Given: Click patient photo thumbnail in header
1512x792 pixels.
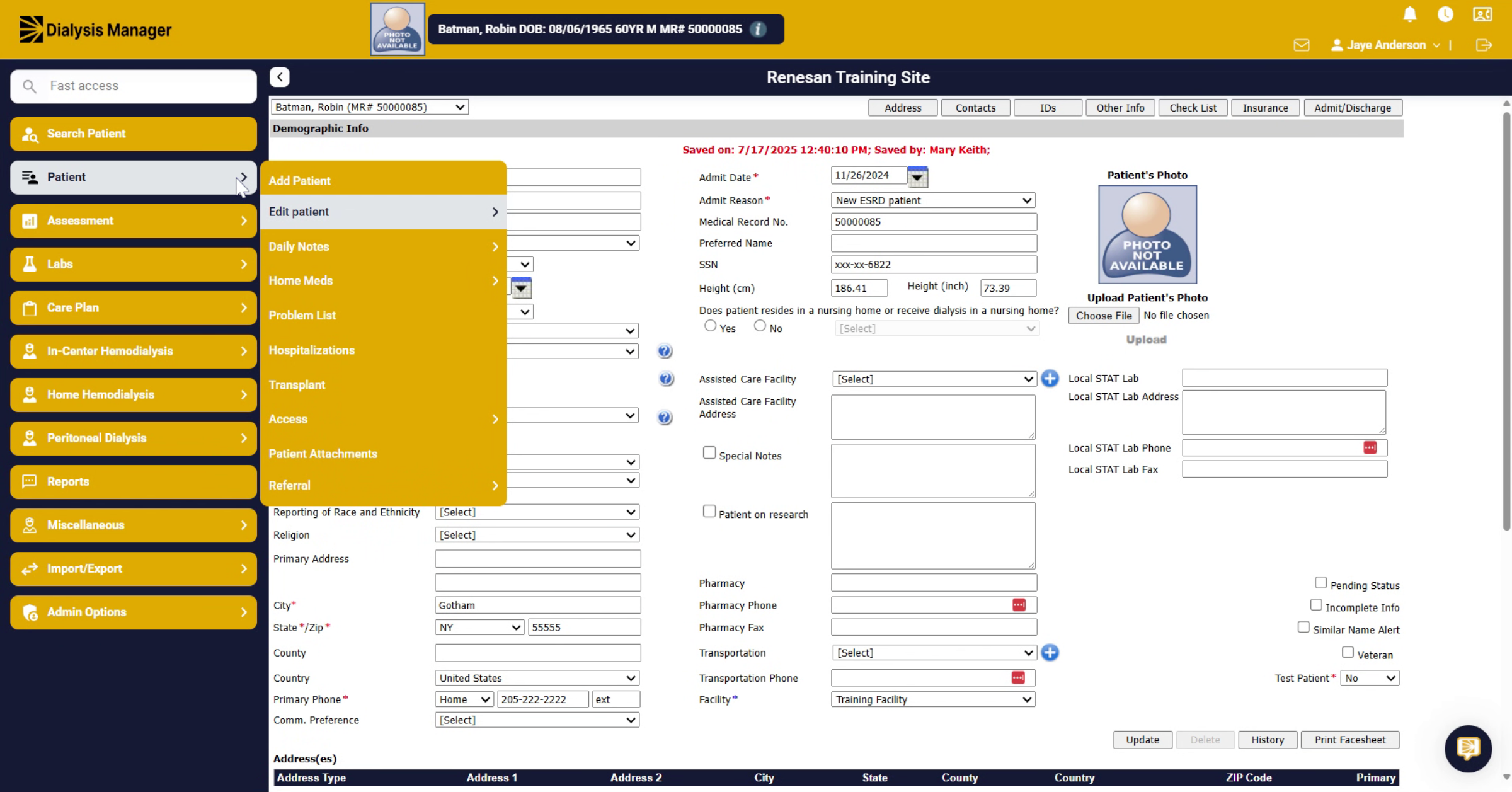Looking at the screenshot, I should point(398,29).
